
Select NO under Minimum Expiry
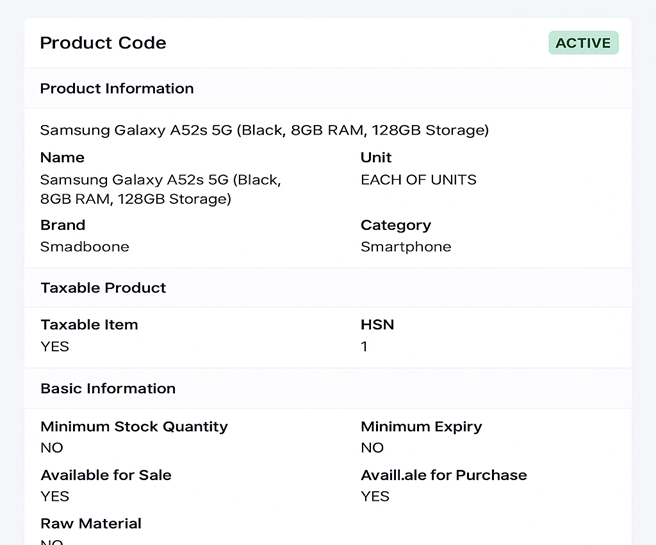click(x=372, y=448)
